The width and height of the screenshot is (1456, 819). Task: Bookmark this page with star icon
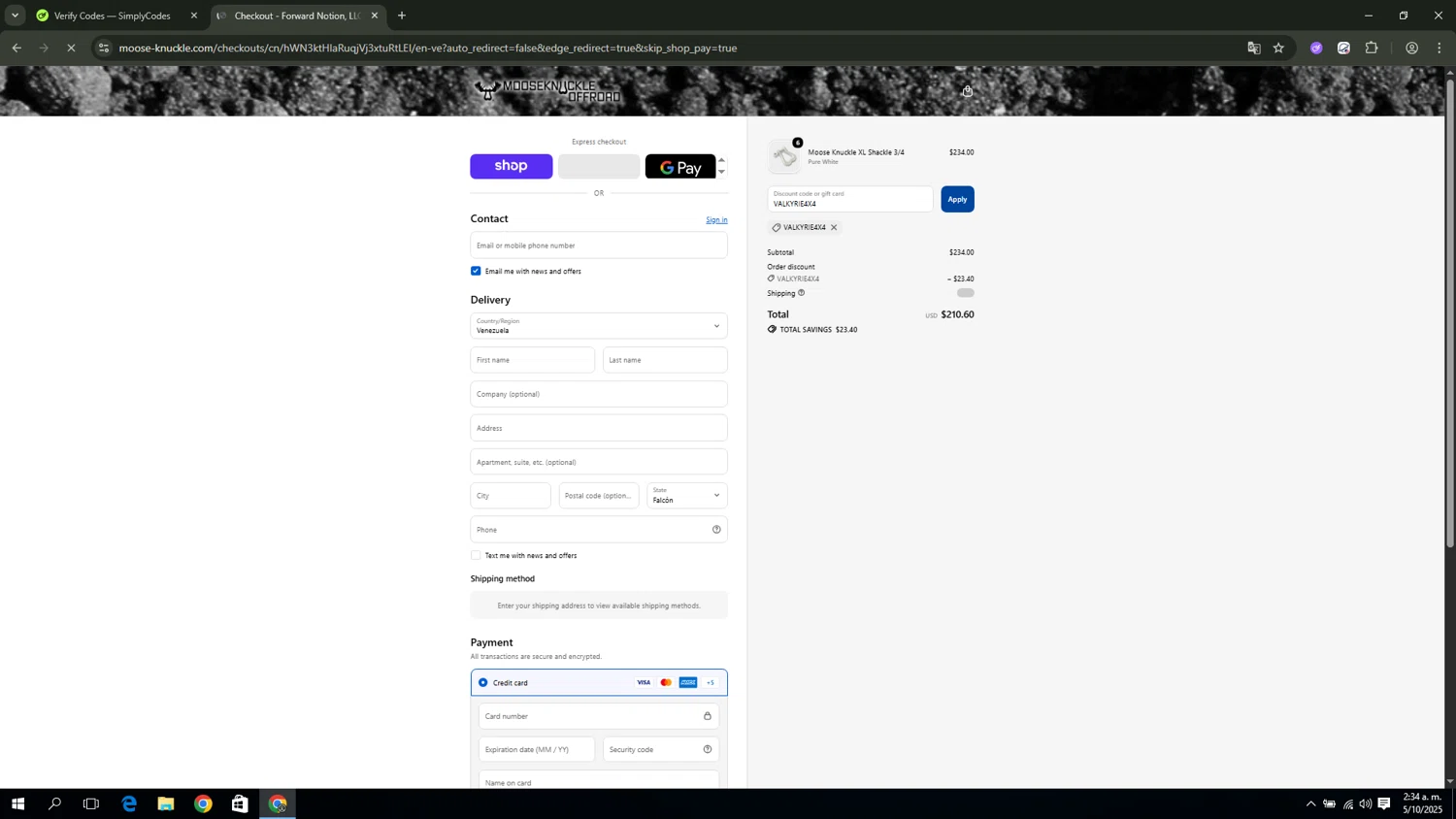(x=1278, y=48)
